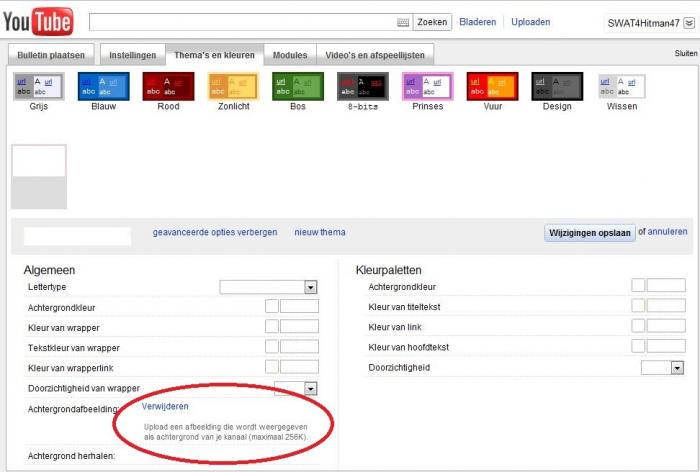This screenshot has width=700, height=472.
Task: Click the Algemeen section heading
Action: pos(49,270)
